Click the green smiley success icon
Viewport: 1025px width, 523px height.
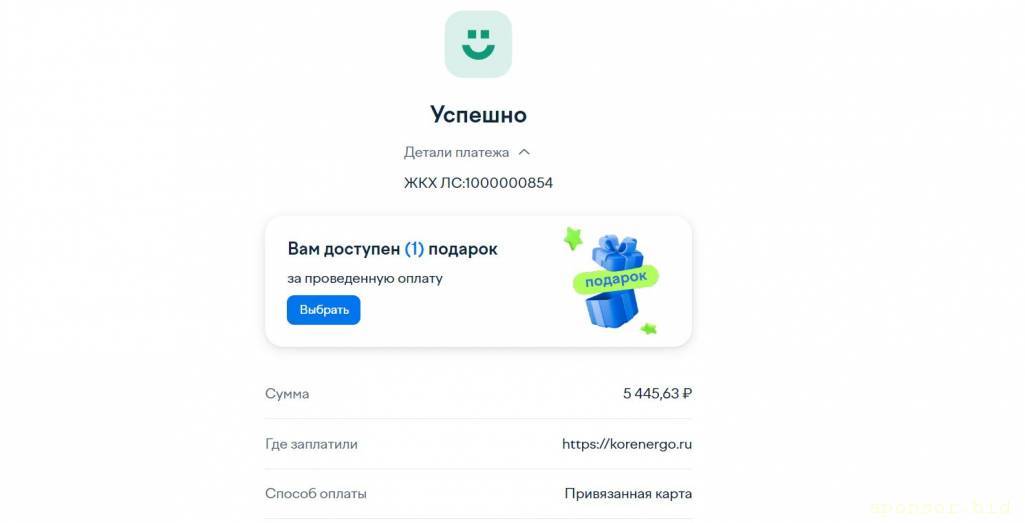click(x=478, y=44)
